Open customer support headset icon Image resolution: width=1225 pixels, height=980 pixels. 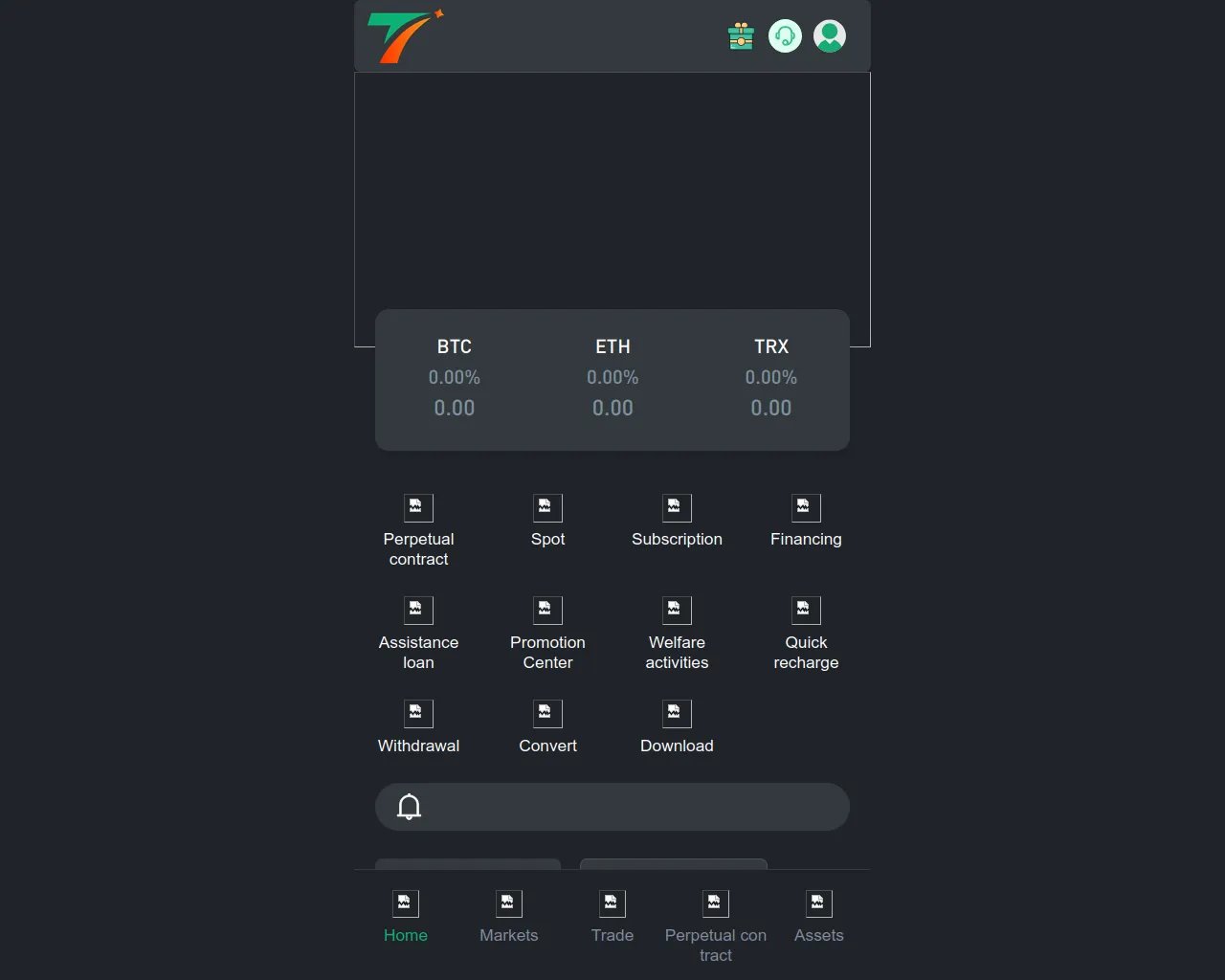click(785, 36)
